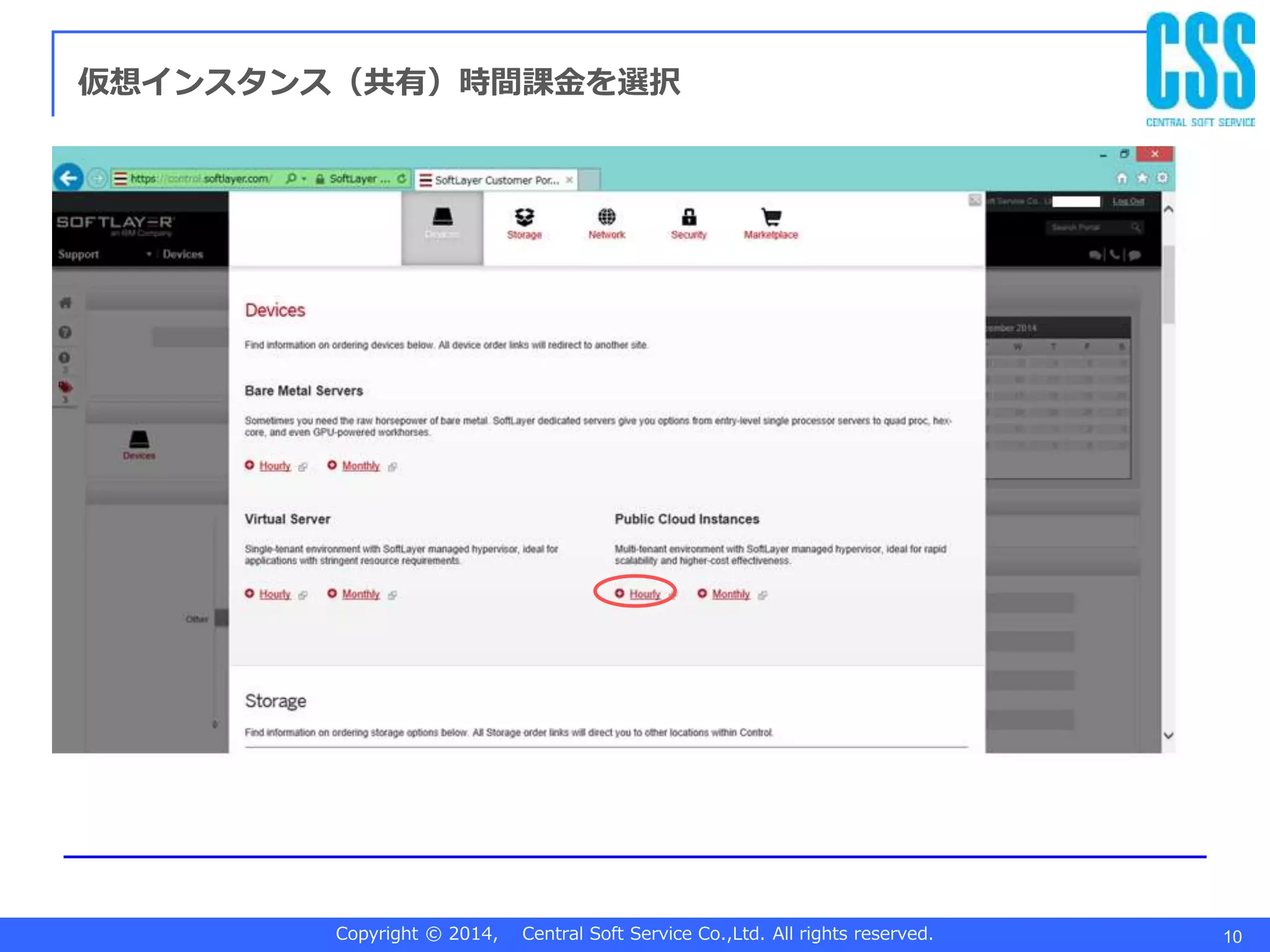Click the sidebar home icon

pyautogui.click(x=65, y=302)
